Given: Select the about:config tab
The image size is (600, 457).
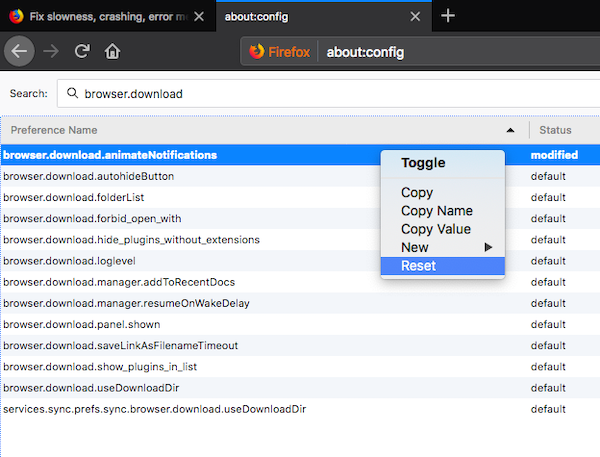Looking at the screenshot, I should point(300,16).
